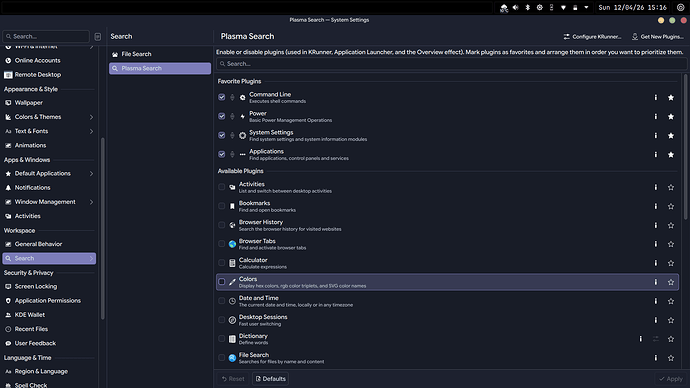Open the top-right panel settings icon
This screenshot has width=690, height=388.
click(x=680, y=7)
